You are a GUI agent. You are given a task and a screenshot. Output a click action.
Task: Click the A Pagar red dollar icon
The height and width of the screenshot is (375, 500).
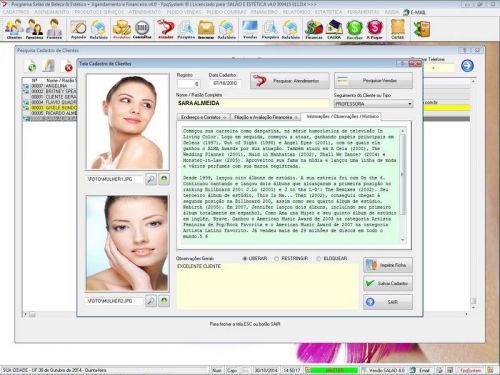tap(375, 29)
